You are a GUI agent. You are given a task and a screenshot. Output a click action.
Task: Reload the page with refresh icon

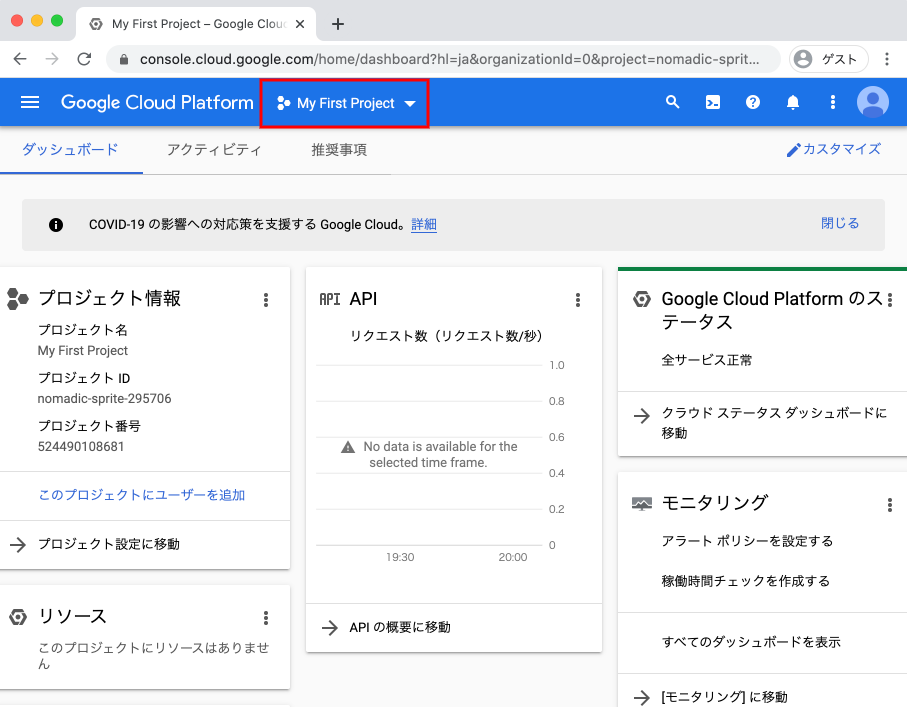click(84, 59)
